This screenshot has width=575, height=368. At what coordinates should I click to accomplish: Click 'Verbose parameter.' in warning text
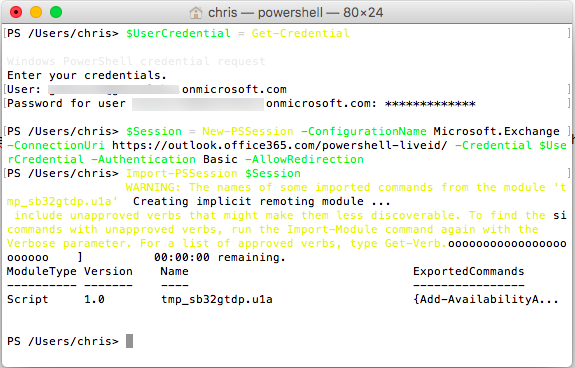coord(69,243)
